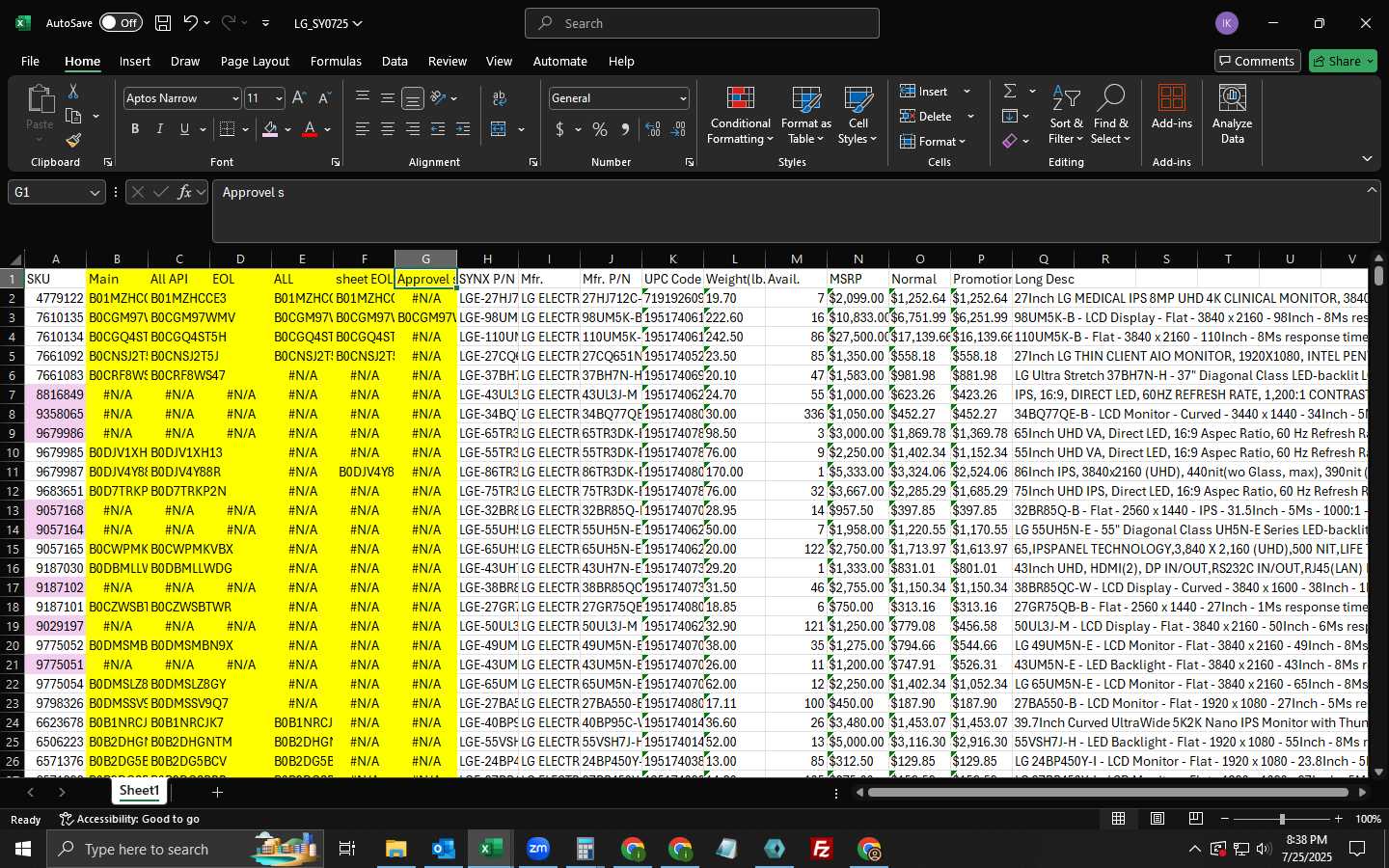Viewport: 1389px width, 868px height.
Task: Switch to Page Layout view in status bar
Action: pyautogui.click(x=1157, y=819)
